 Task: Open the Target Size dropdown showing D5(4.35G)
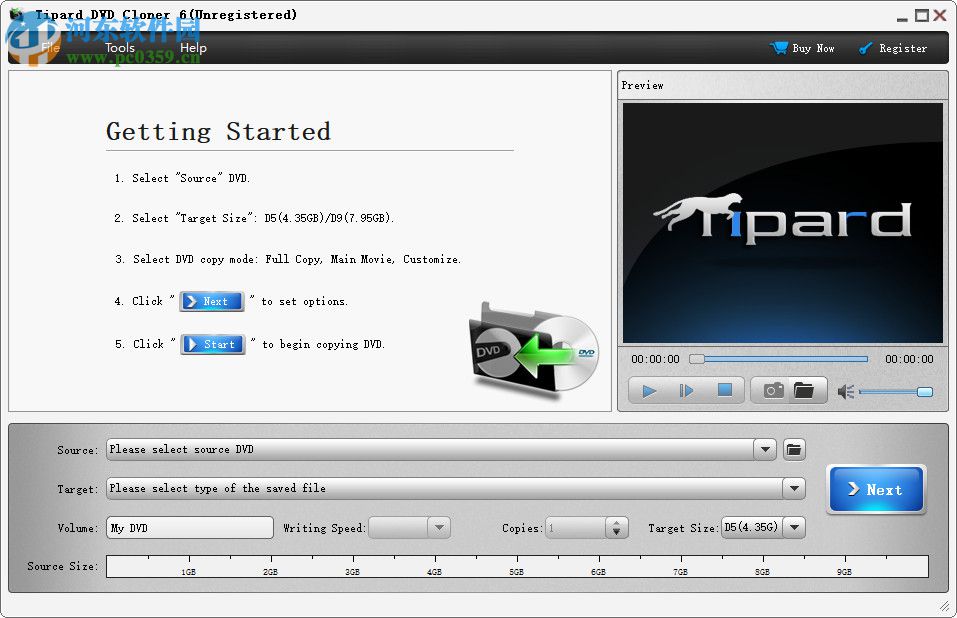794,527
